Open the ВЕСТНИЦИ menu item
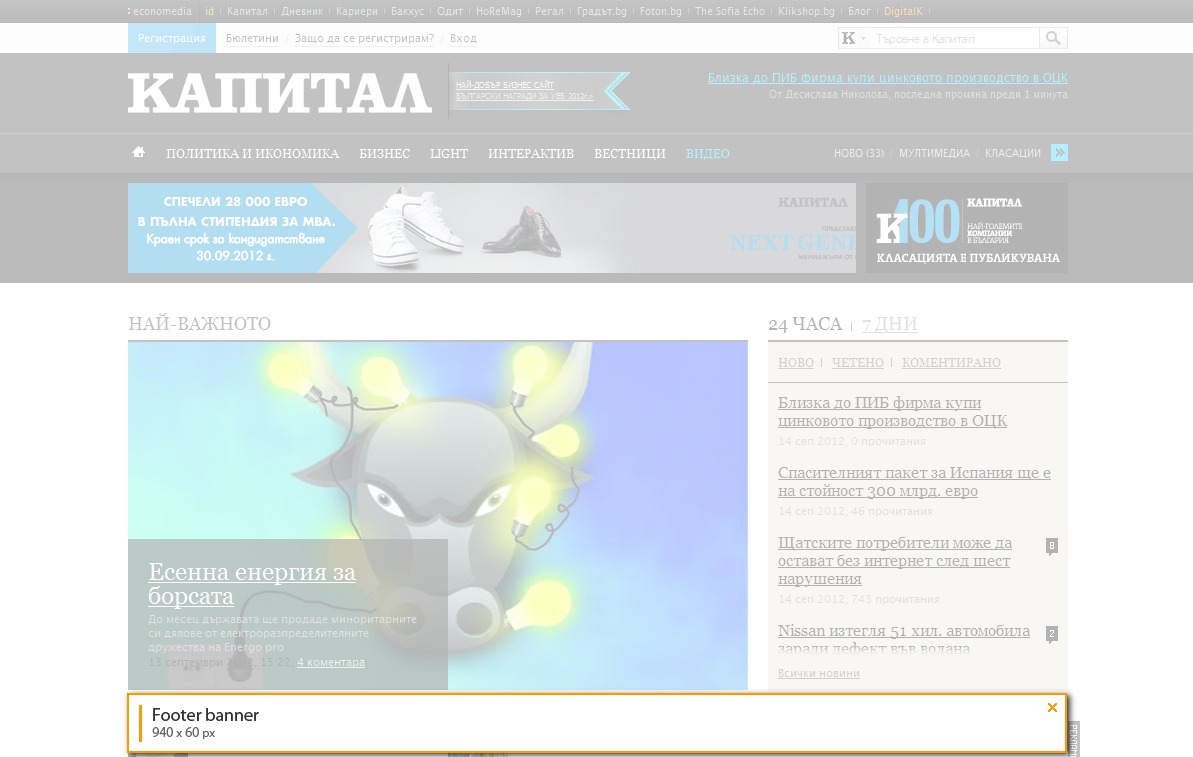 coord(630,153)
